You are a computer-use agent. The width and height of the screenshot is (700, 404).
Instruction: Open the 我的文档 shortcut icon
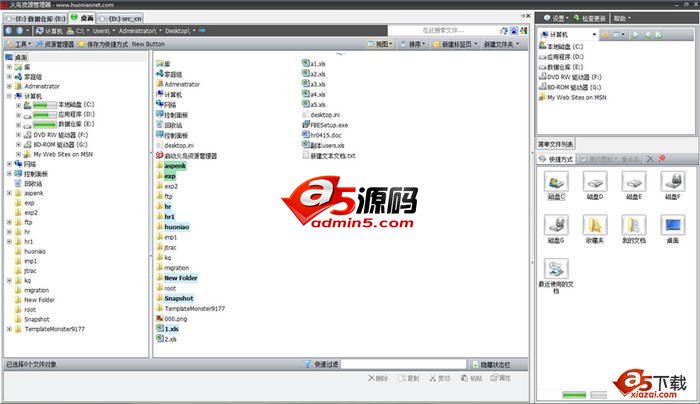click(x=633, y=225)
